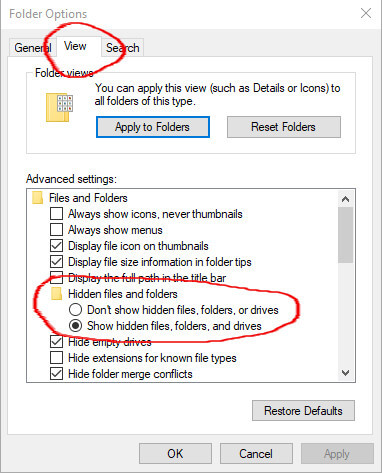Viewport: 383px width, 473px height.
Task: Click the greyed-out Apply button
Action: coord(337,453)
